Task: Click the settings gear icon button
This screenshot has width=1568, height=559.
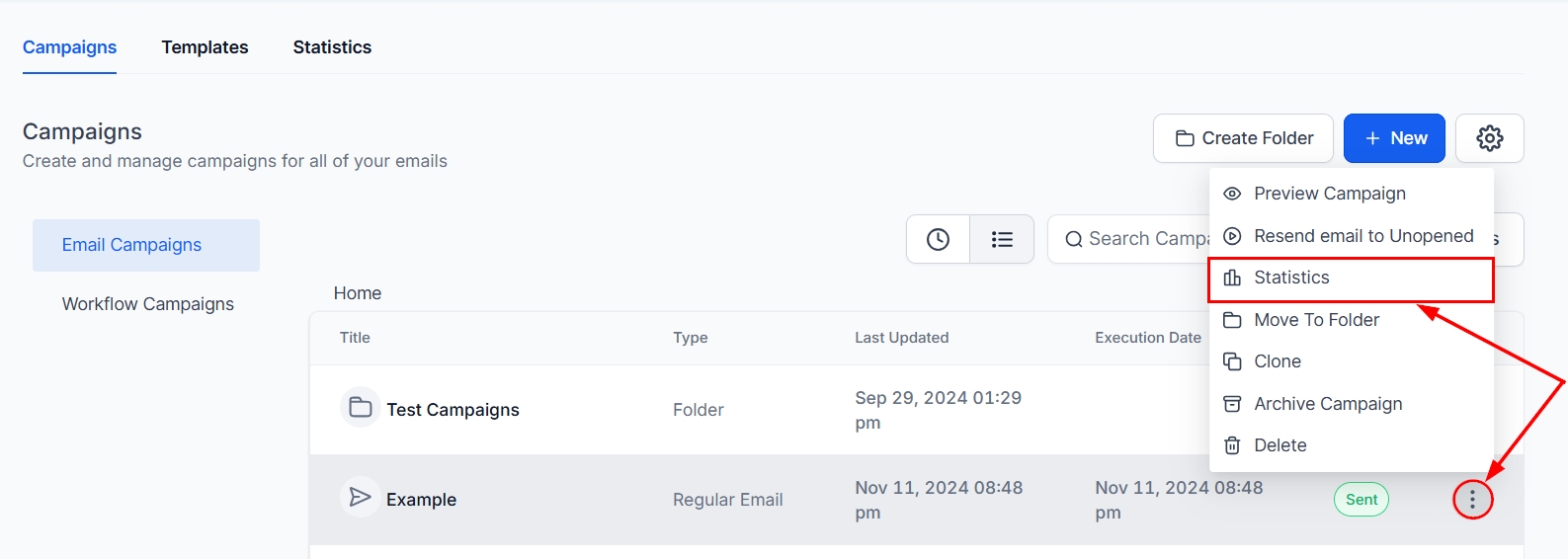Action: [x=1489, y=138]
